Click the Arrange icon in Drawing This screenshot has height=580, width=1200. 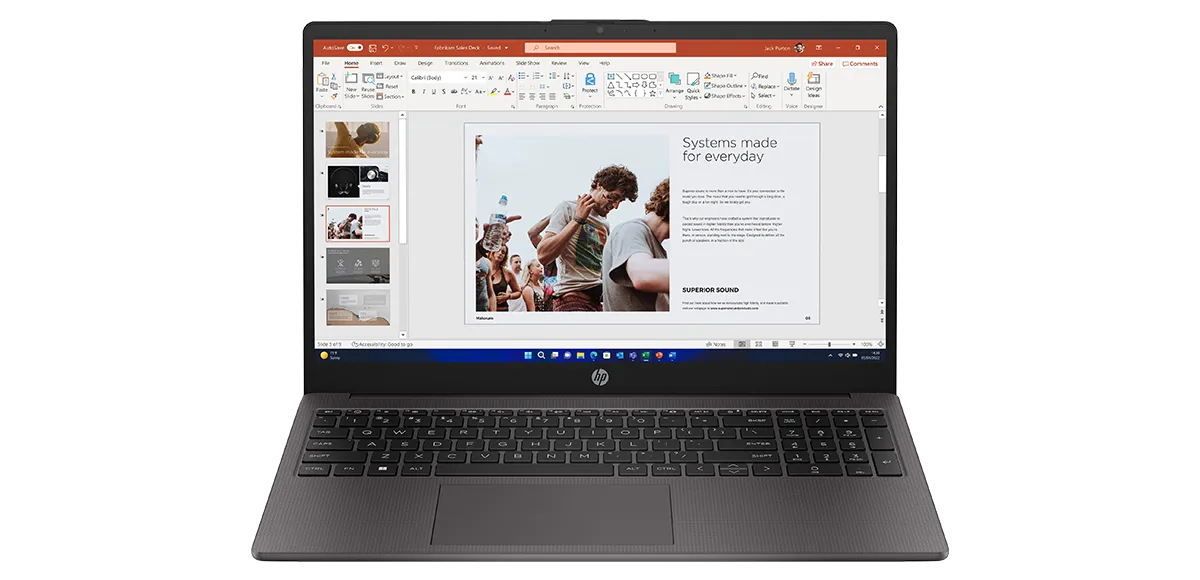click(x=675, y=80)
